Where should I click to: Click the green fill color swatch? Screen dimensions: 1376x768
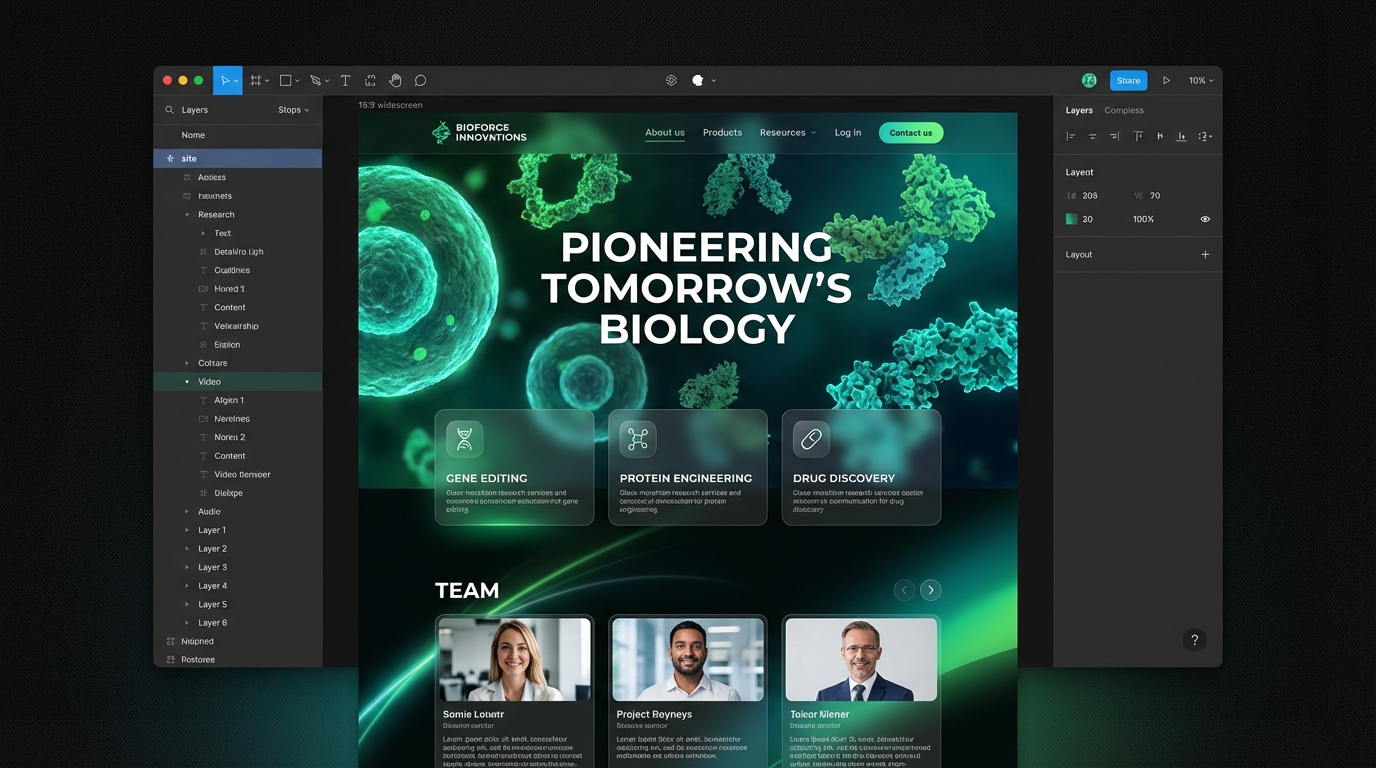pos(1072,219)
